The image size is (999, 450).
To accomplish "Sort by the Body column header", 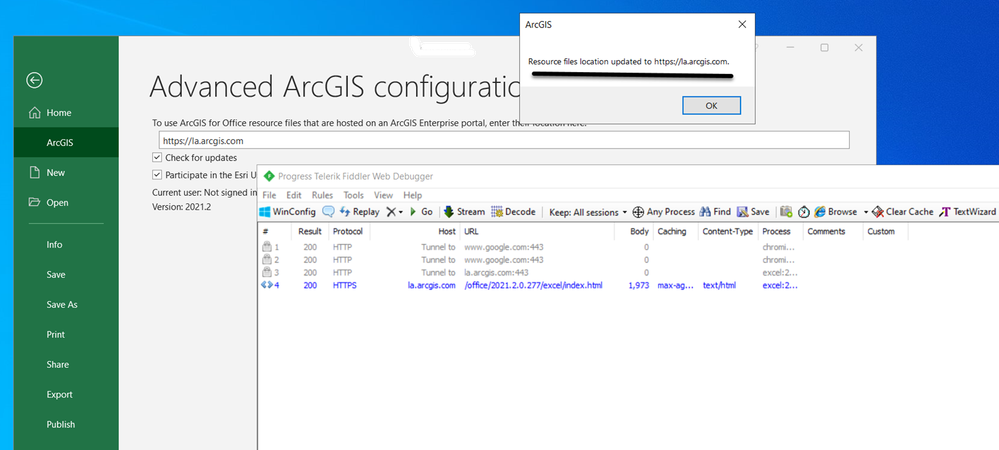I will tap(633, 231).
